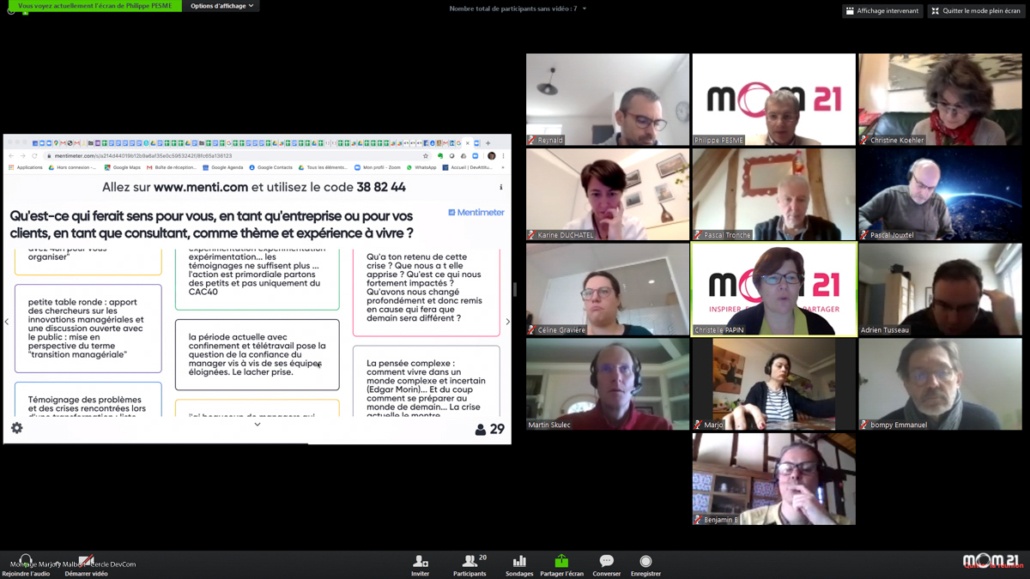
Task: Click the mentimeter.com address bar
Action: tap(236, 156)
